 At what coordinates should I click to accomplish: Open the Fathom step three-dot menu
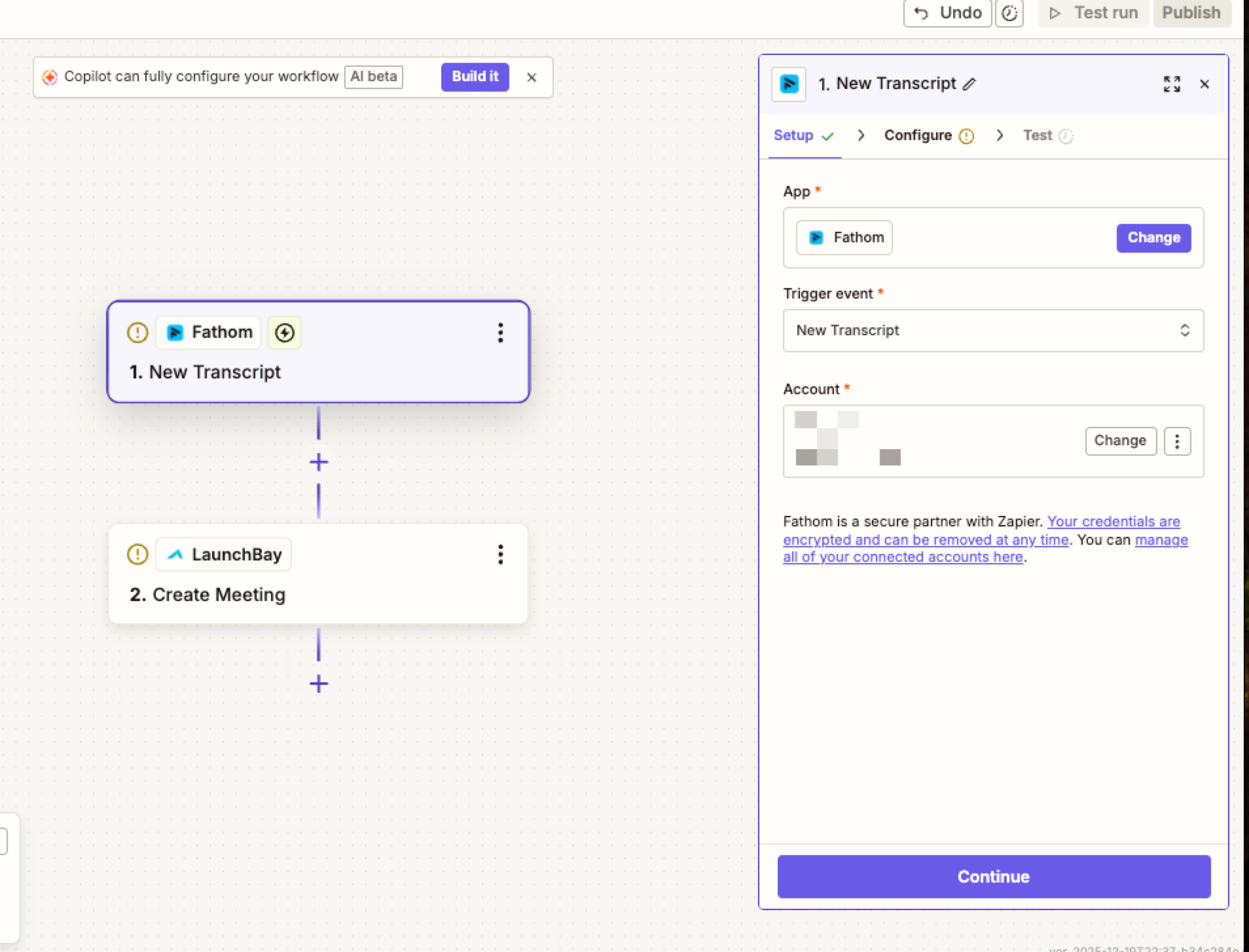point(501,333)
